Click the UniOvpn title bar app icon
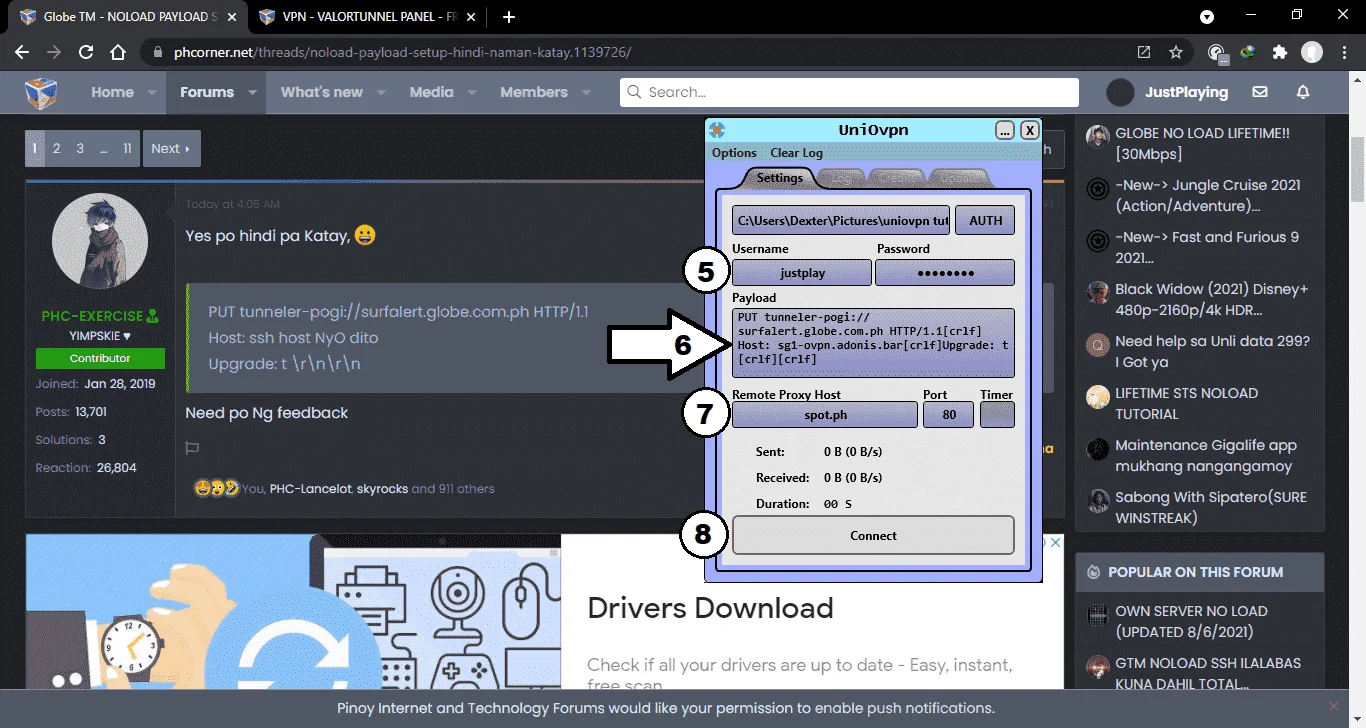The width and height of the screenshot is (1366, 728). coord(716,130)
